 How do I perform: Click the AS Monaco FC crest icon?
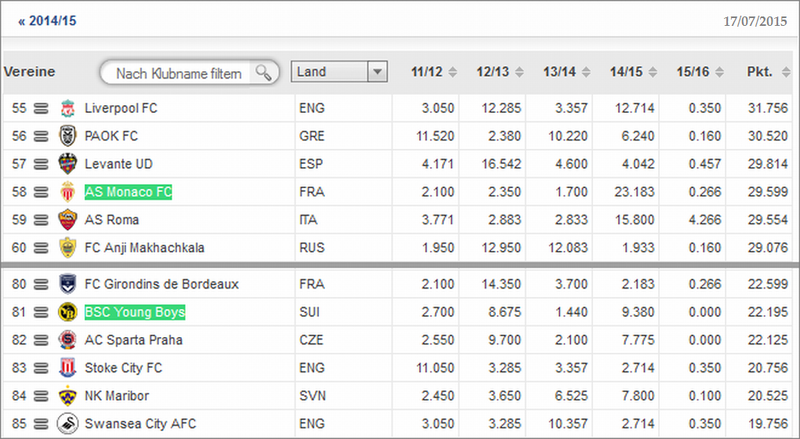pyautogui.click(x=67, y=192)
